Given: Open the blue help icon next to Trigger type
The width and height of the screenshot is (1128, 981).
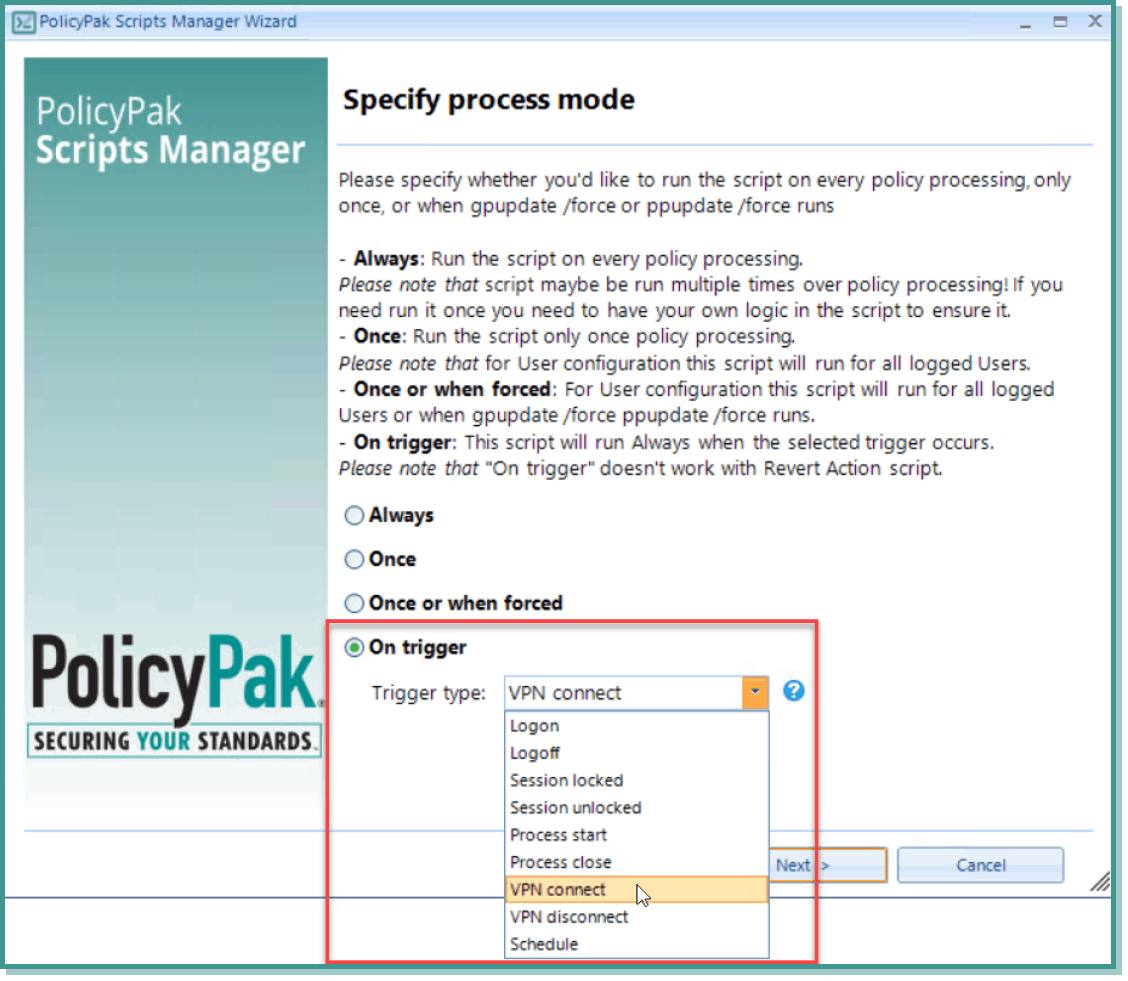Looking at the screenshot, I should [793, 691].
